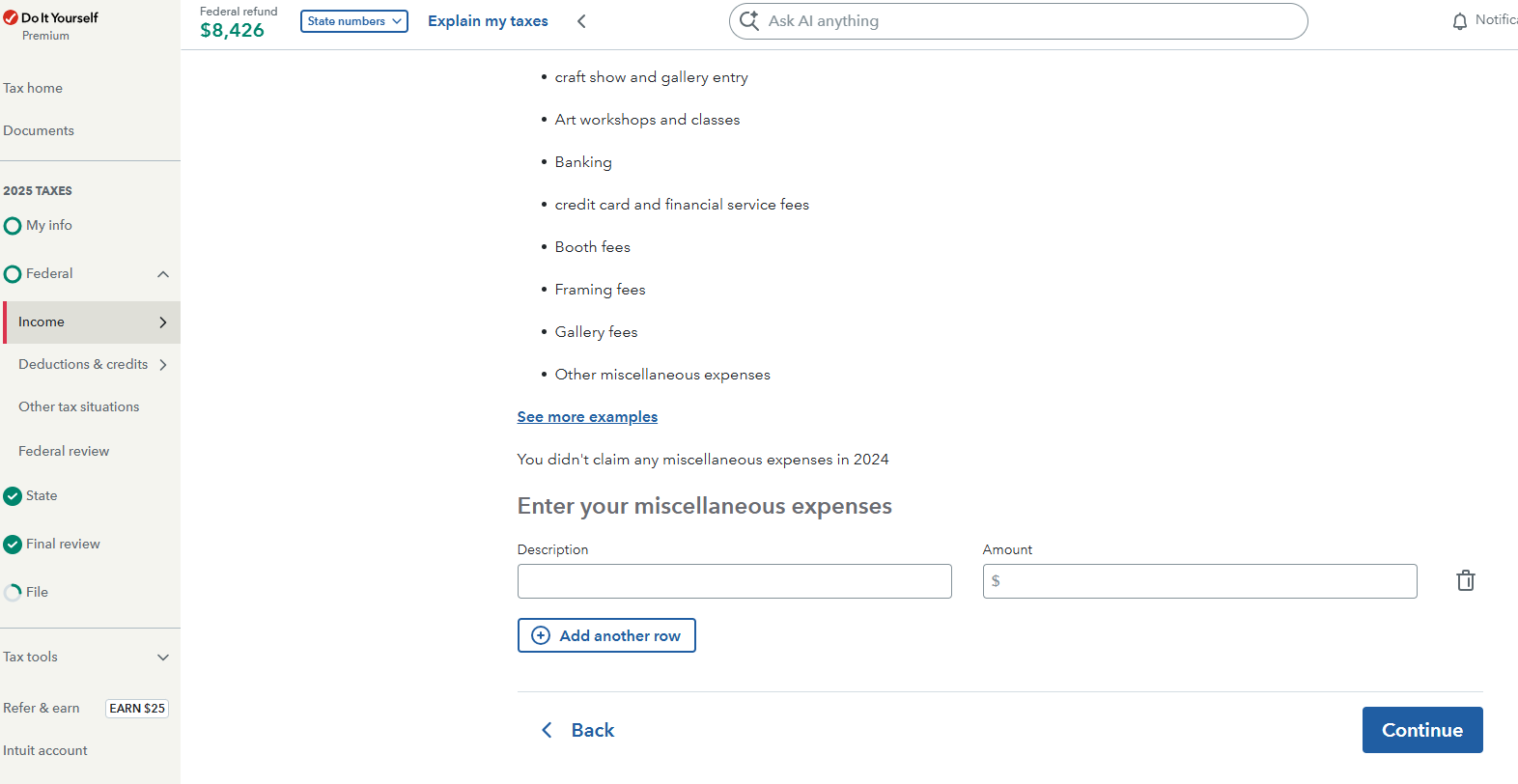Viewport: 1518px width, 784px height.
Task: Click the My info status circle
Action: click(x=13, y=226)
